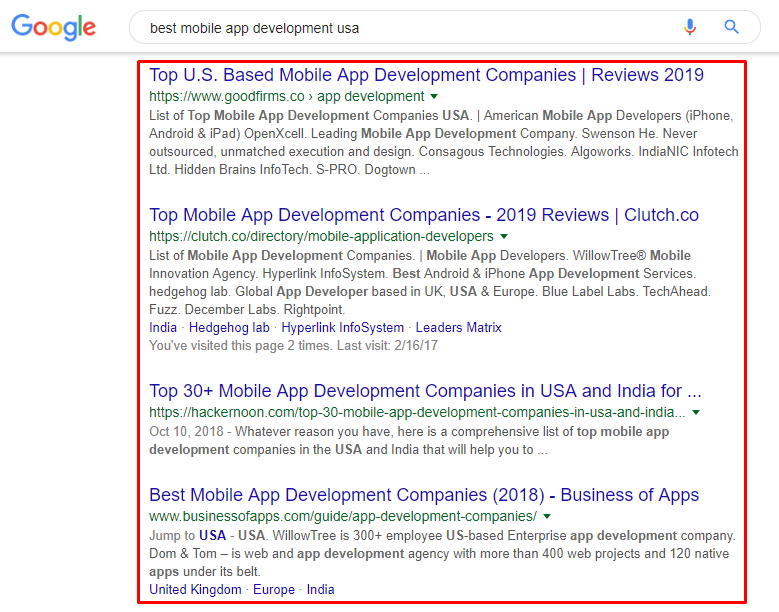
Task: Open Best Mobile App Development Companies (2018) result
Action: [x=424, y=495]
